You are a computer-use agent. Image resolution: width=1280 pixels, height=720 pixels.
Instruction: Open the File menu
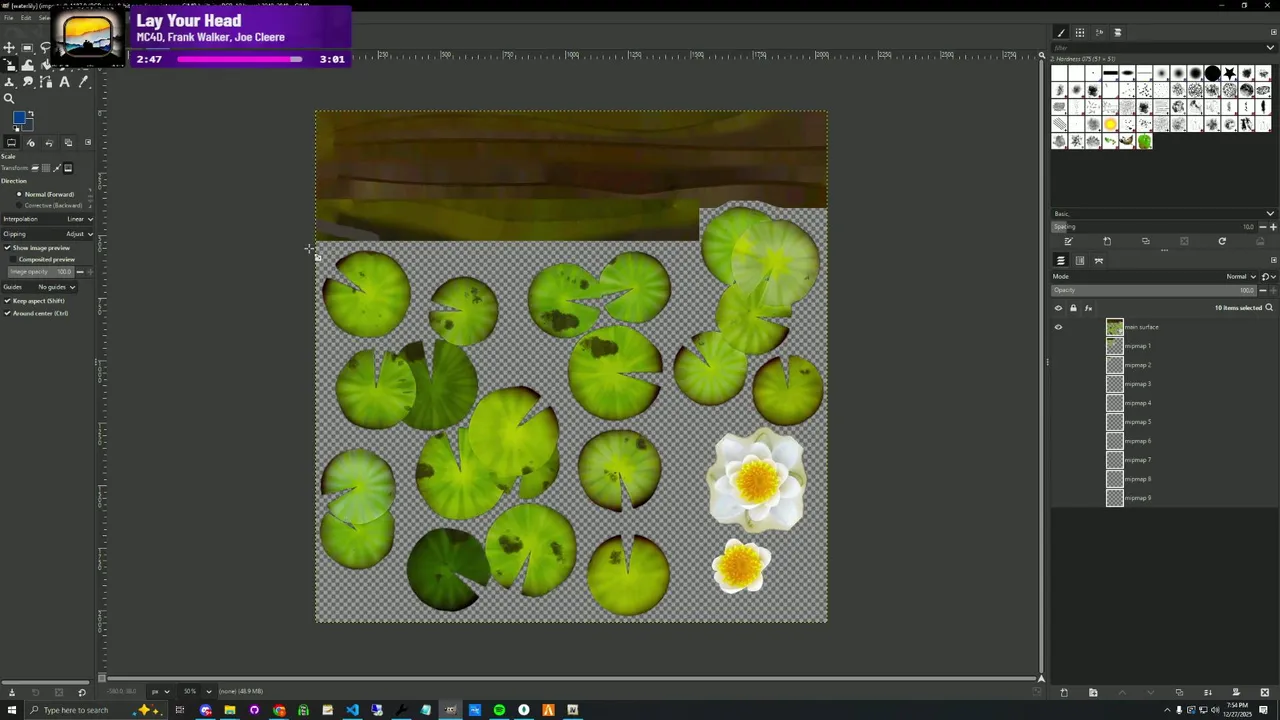[x=8, y=18]
